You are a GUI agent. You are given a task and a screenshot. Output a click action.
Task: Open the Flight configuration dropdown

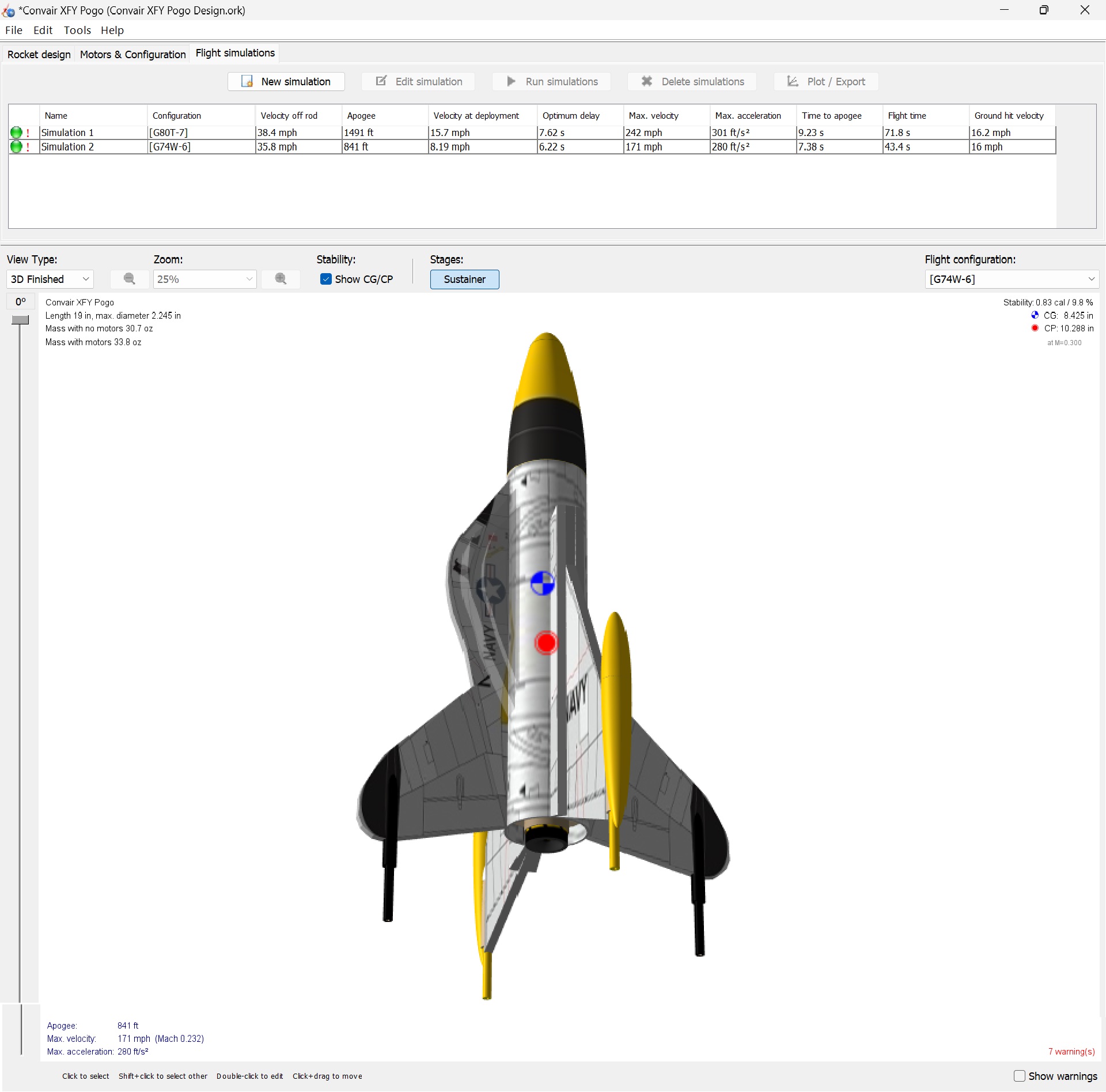(x=1012, y=279)
